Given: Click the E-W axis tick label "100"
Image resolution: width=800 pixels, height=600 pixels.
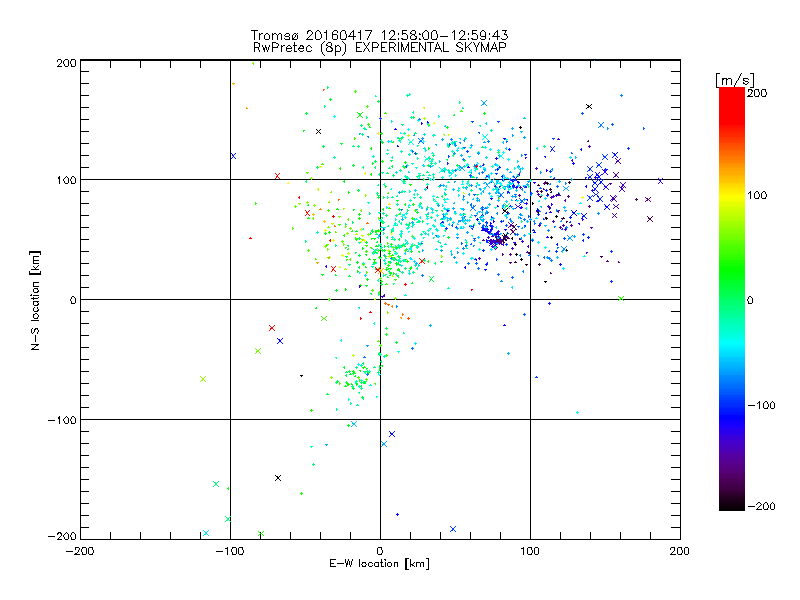Looking at the screenshot, I should coord(530,551).
